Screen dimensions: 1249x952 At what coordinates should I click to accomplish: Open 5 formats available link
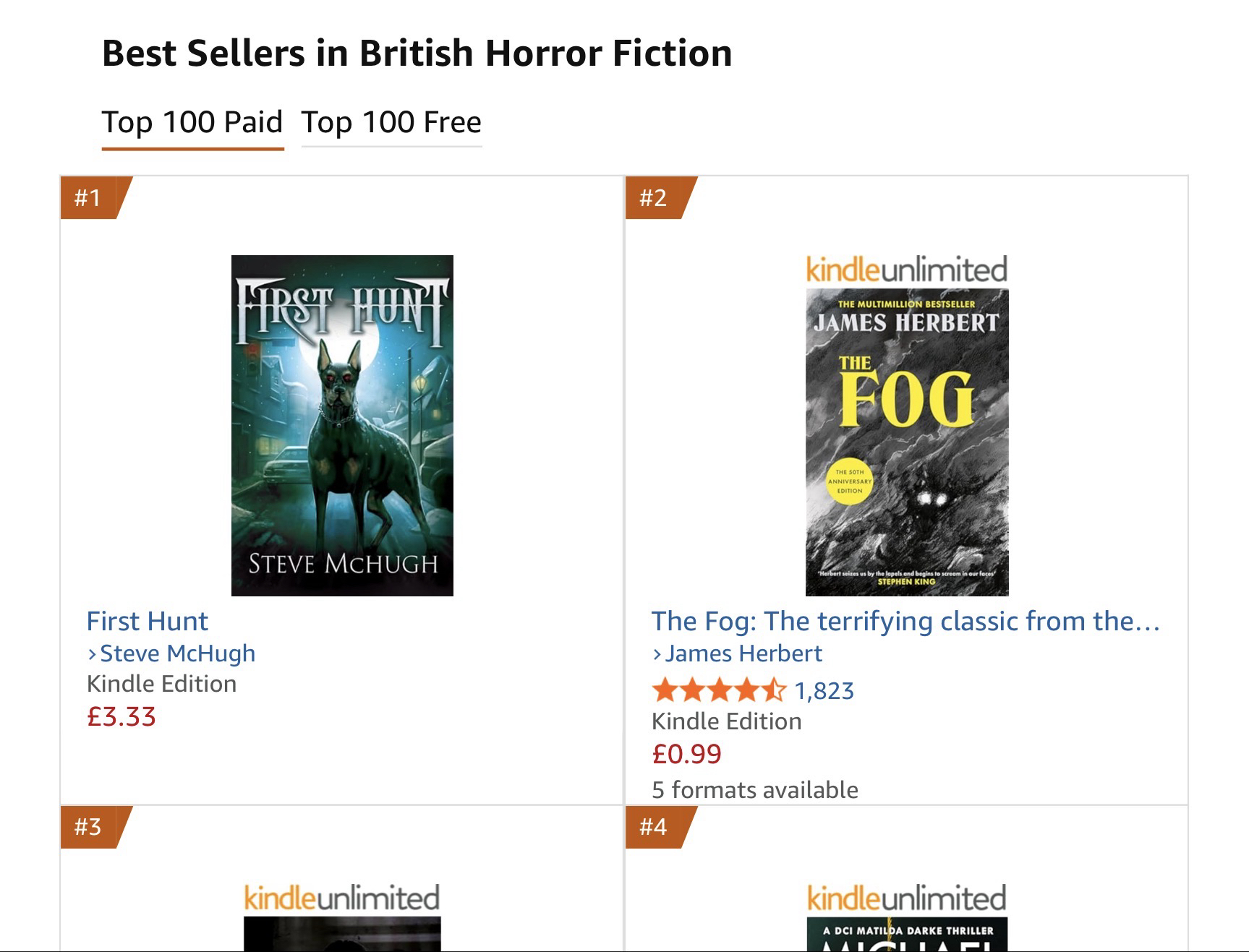click(754, 789)
